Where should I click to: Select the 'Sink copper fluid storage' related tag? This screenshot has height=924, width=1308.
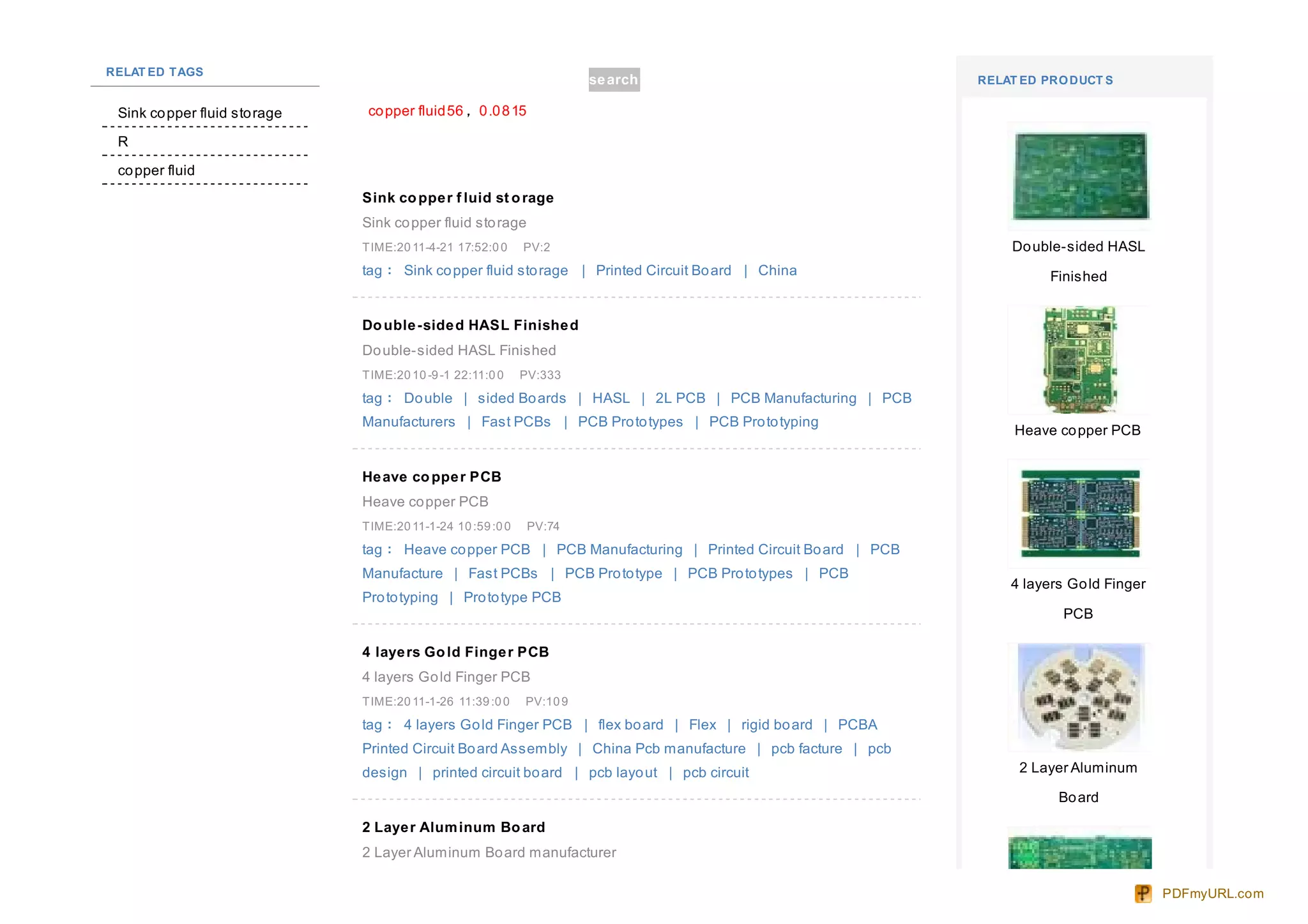199,113
